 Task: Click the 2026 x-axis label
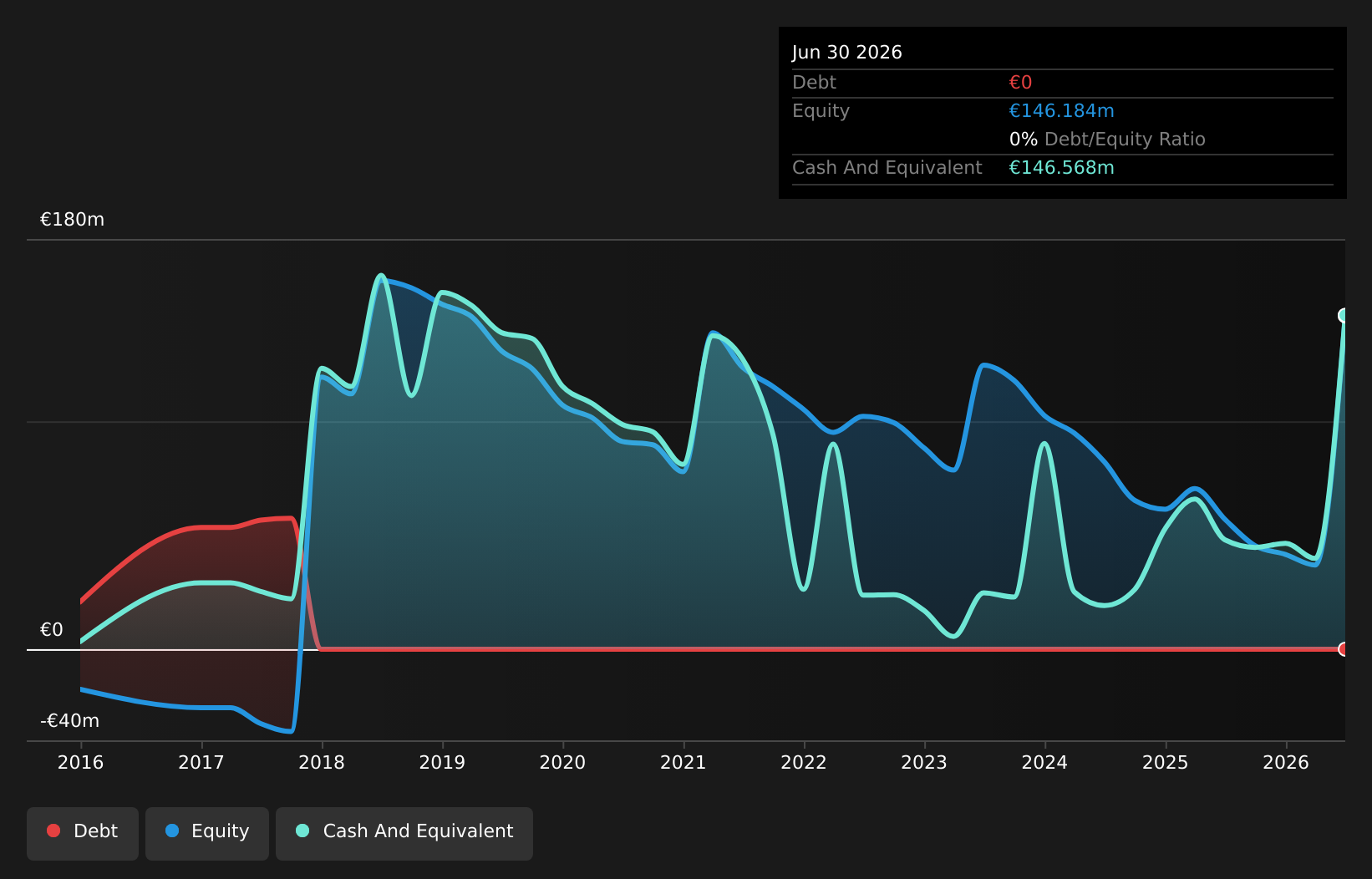[1286, 762]
